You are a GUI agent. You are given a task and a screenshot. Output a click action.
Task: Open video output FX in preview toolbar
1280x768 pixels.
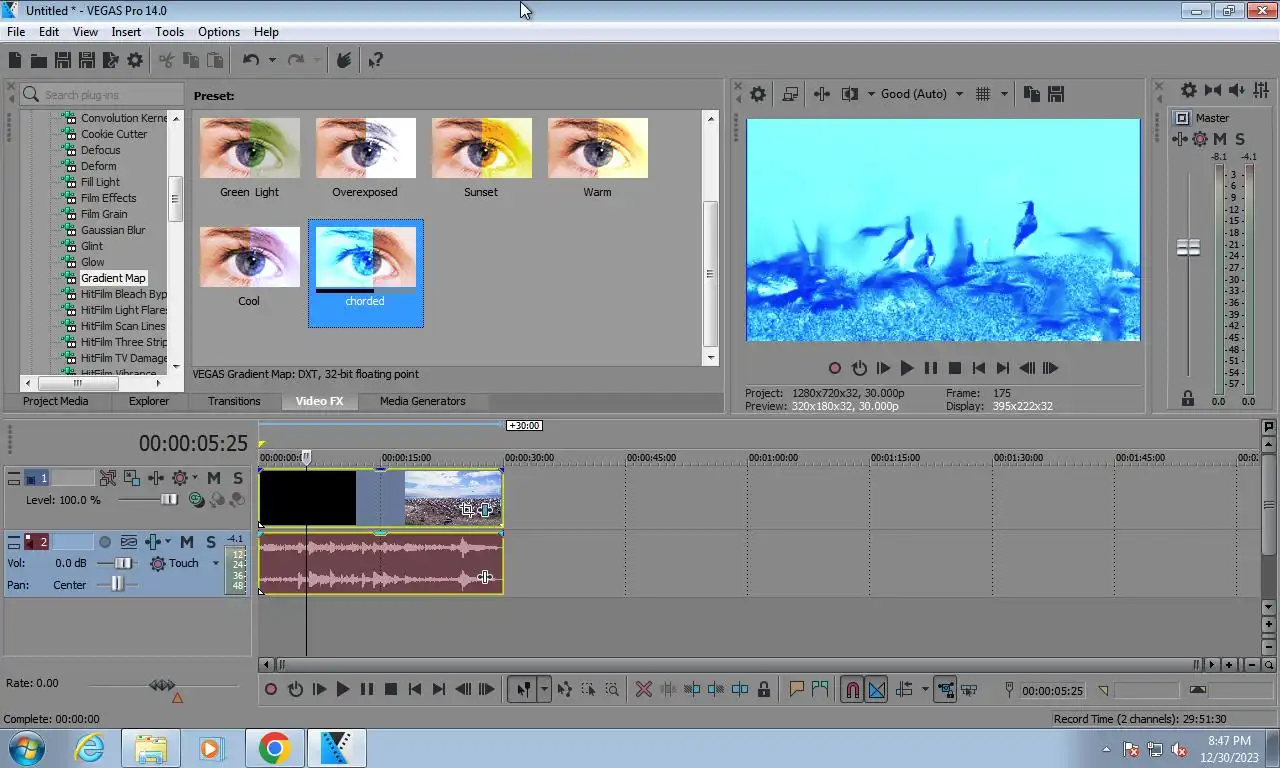coord(822,94)
